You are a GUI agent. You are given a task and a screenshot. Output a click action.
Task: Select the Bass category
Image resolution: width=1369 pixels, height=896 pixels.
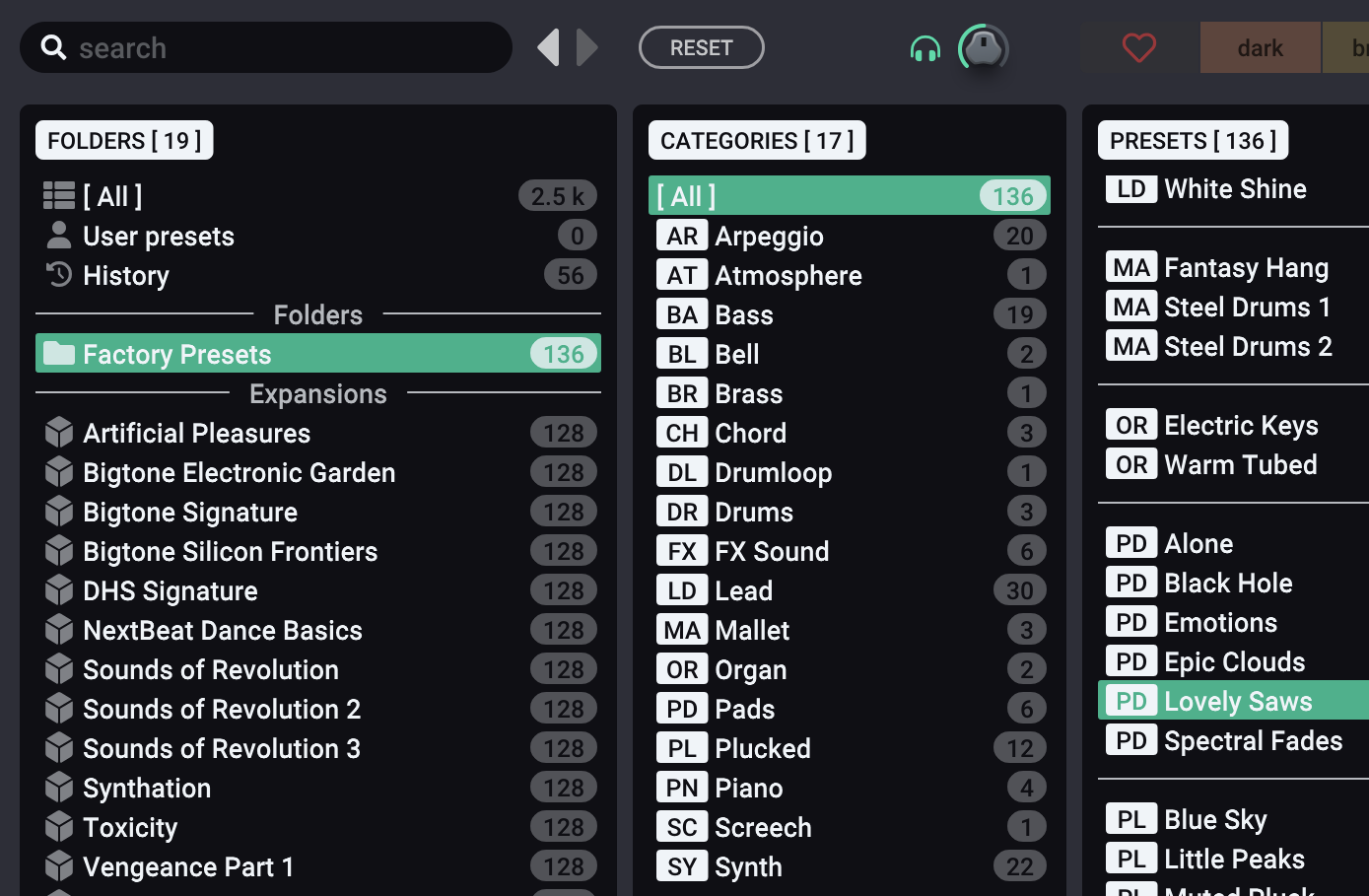(744, 314)
